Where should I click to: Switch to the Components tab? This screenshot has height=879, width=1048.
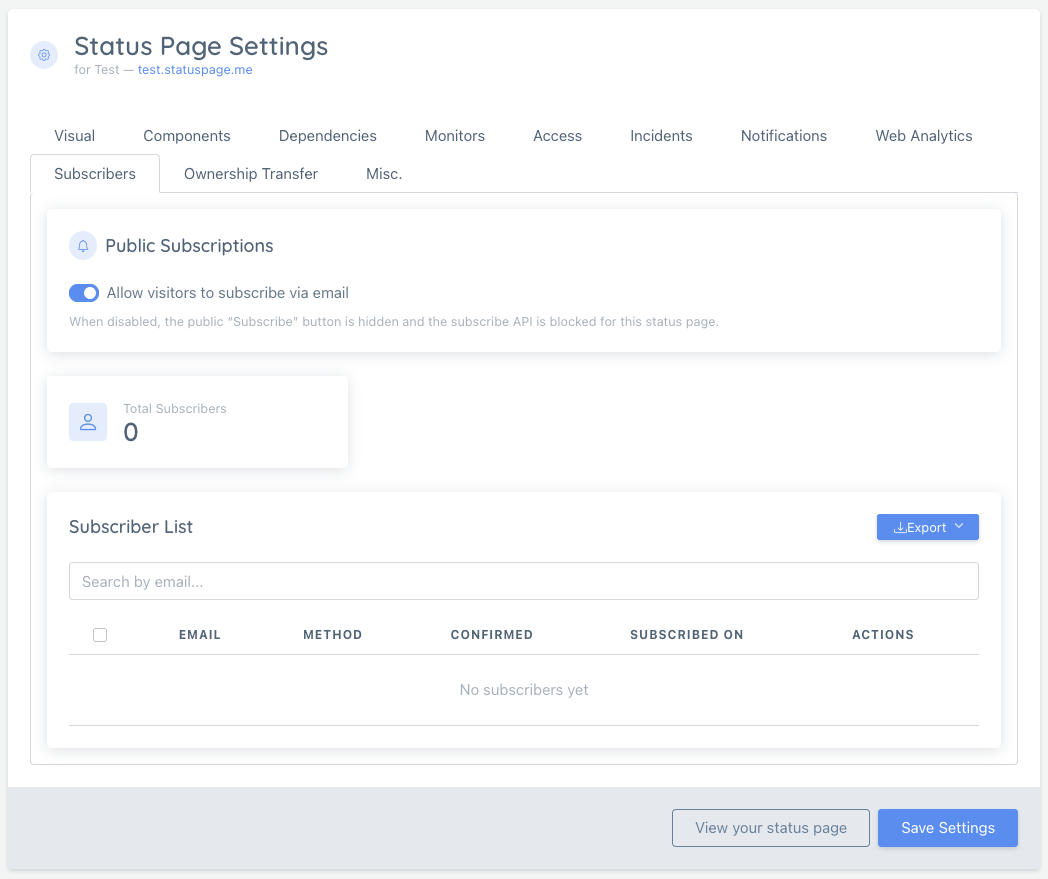click(187, 136)
